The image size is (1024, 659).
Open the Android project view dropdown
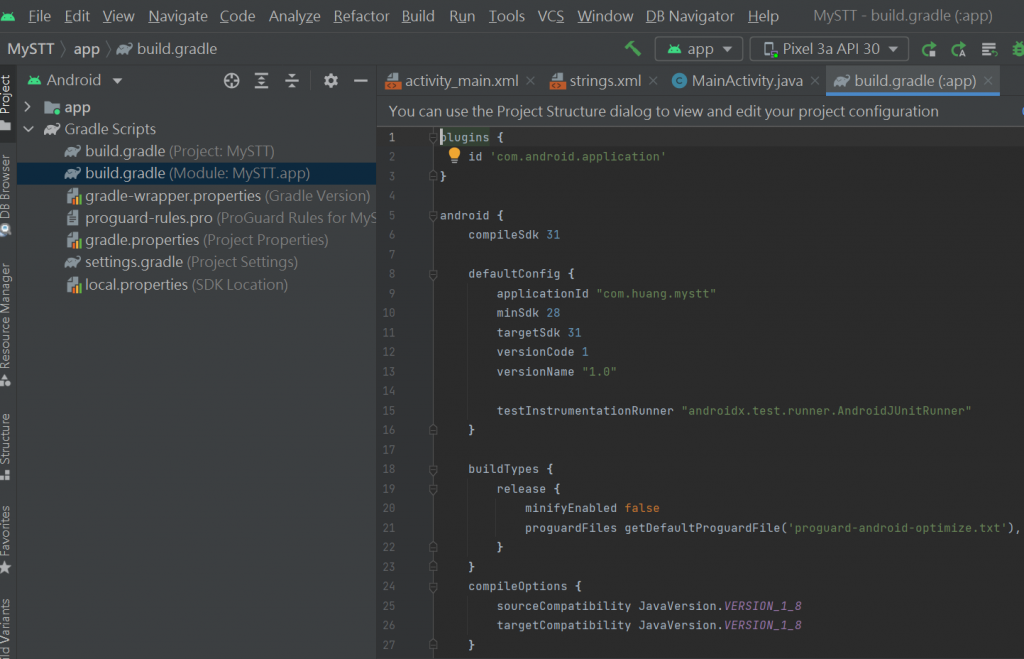pos(75,80)
